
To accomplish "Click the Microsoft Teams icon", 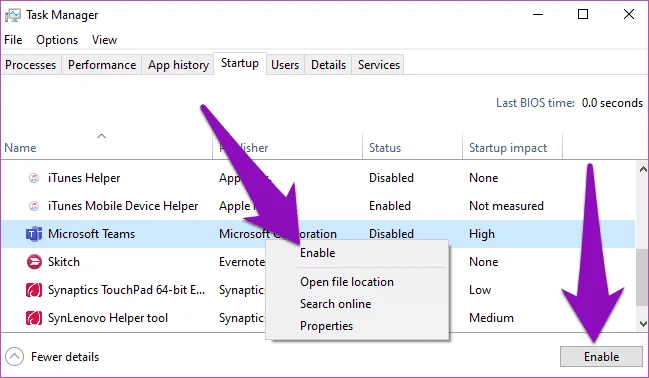I will pos(34,234).
